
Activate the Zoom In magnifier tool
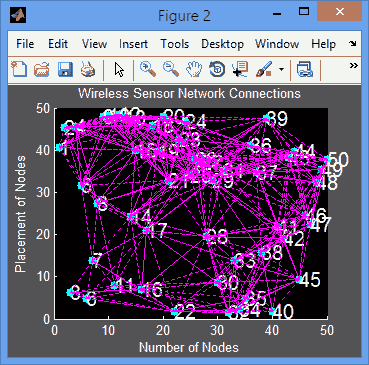(x=148, y=69)
